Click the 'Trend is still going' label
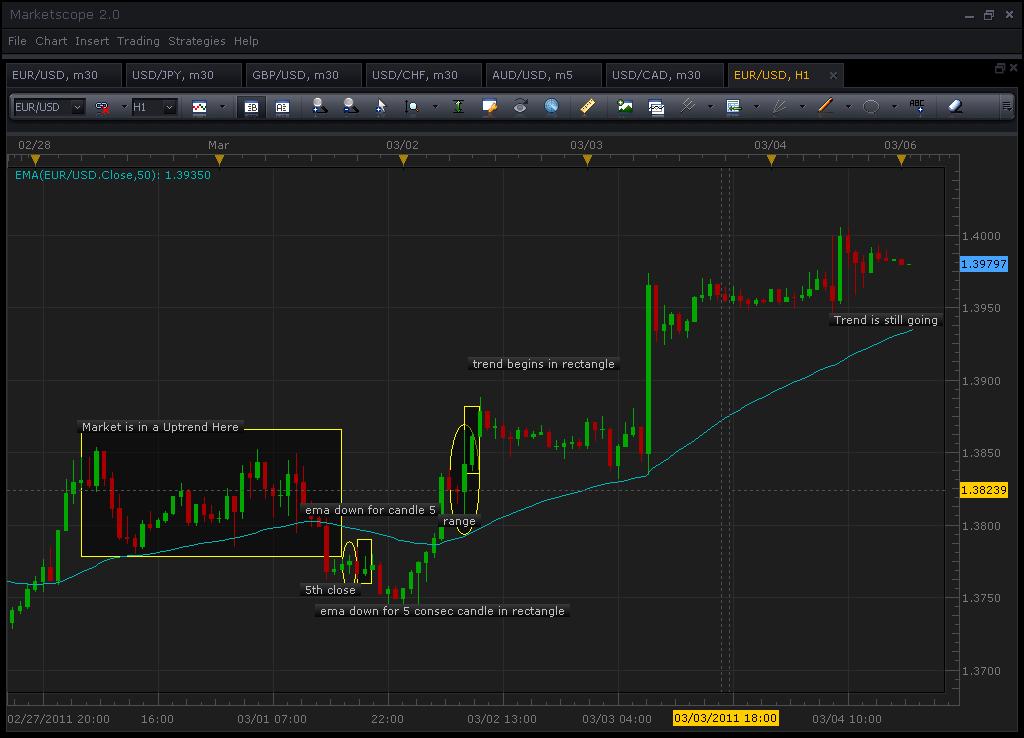 pyautogui.click(x=886, y=320)
